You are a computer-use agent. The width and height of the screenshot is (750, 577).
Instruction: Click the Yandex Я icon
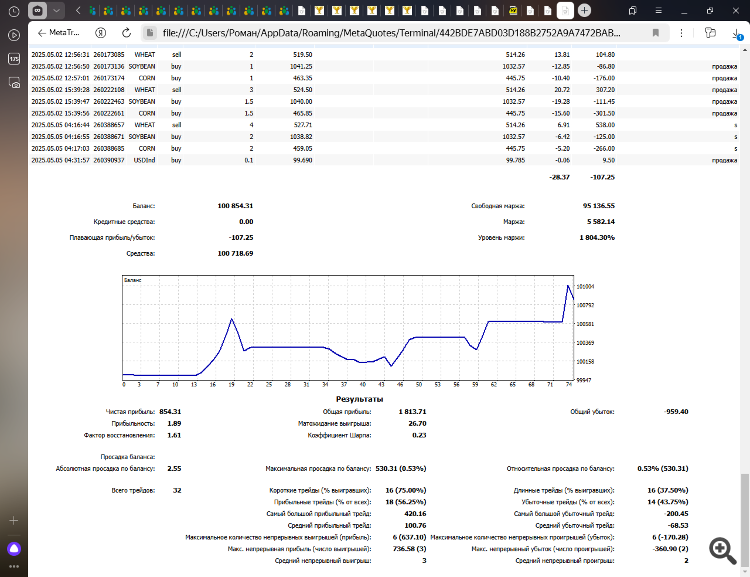pyautogui.click(x=100, y=33)
